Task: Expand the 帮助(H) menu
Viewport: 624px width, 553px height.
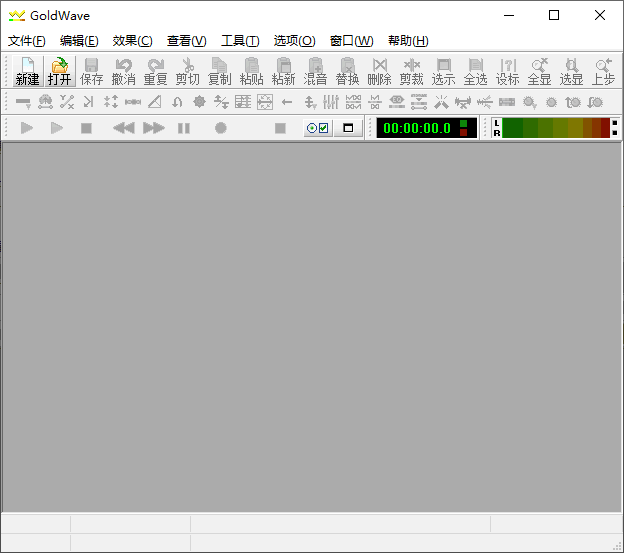Action: pos(408,41)
